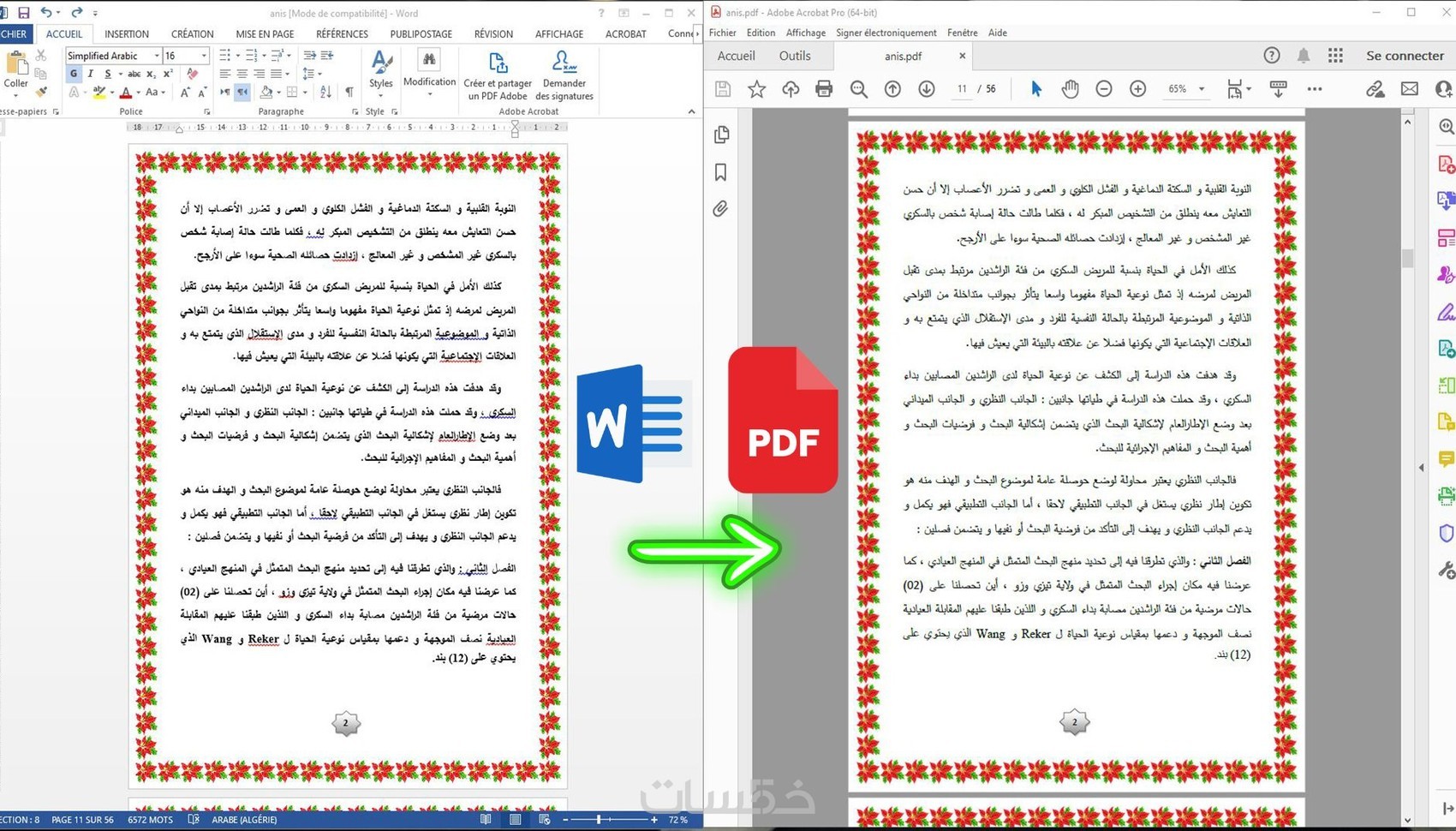The width and height of the screenshot is (1456, 831).
Task: Open the bookmarks panel in Acrobat
Action: [x=721, y=172]
